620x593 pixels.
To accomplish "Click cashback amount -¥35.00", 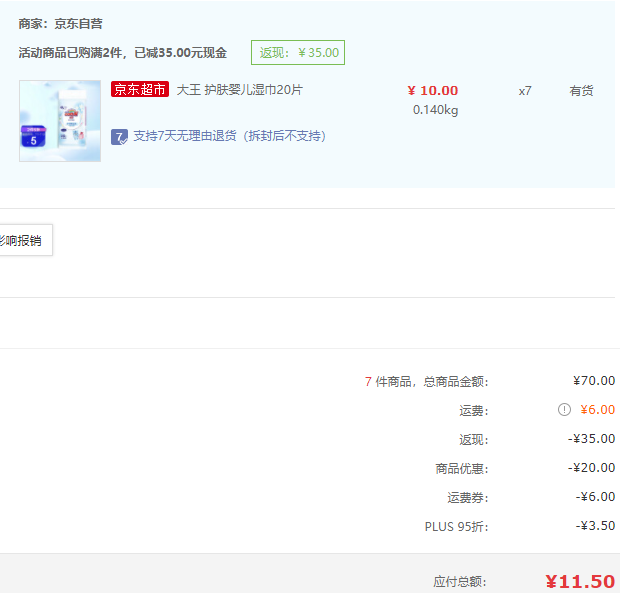I will pos(592,438).
